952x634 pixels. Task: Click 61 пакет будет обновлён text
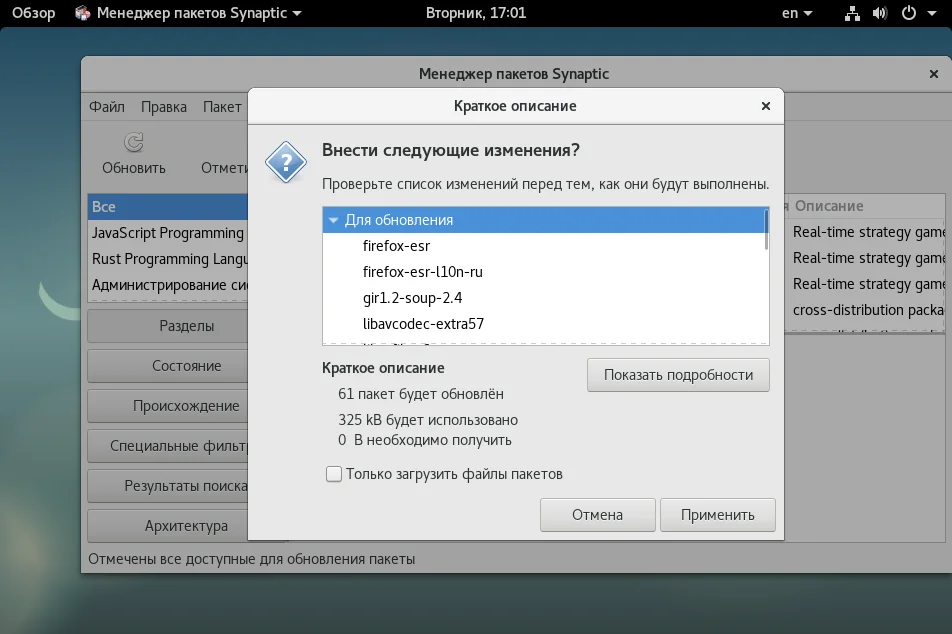pyautogui.click(x=421, y=394)
